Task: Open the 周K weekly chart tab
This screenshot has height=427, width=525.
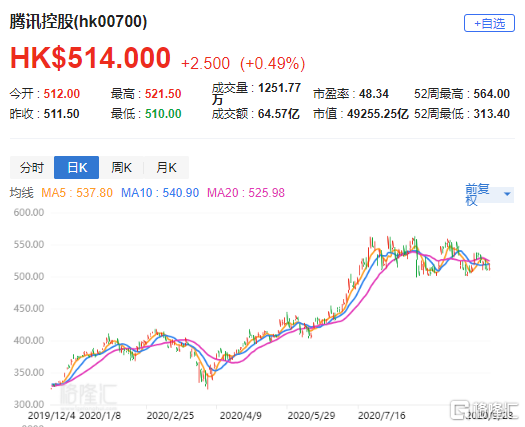Action: pos(121,167)
